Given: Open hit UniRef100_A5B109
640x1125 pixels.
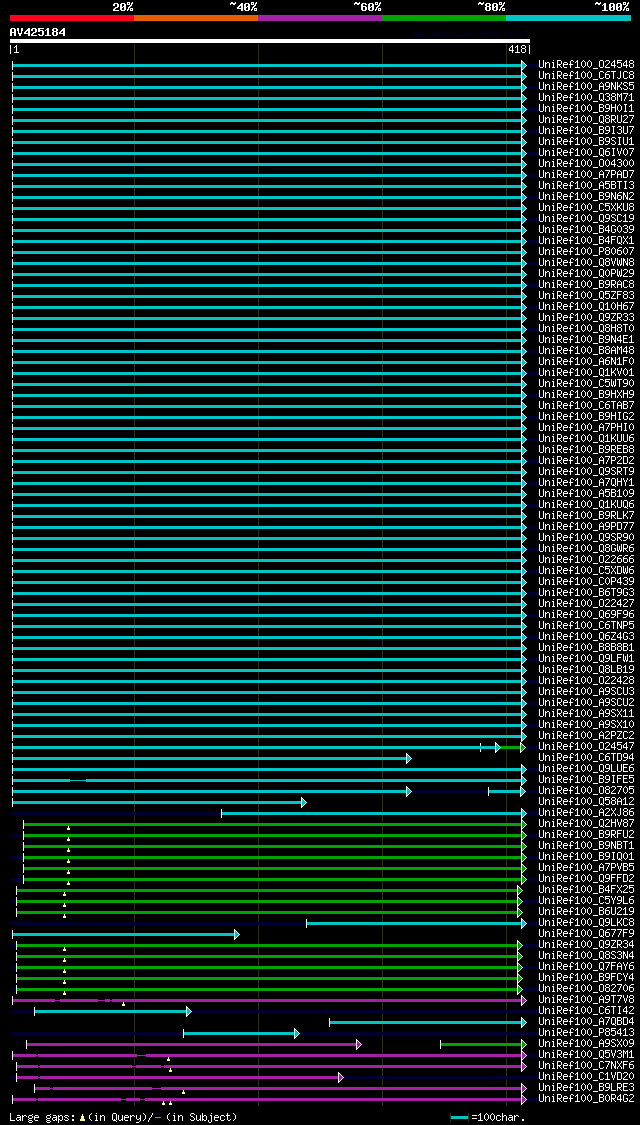Looking at the screenshot, I should point(586,494).
